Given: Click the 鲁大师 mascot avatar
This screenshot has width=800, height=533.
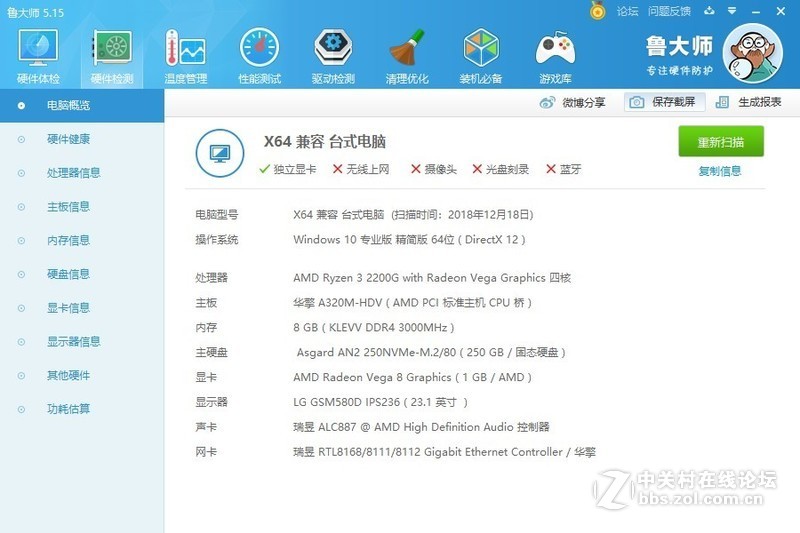Looking at the screenshot, I should click(754, 53).
